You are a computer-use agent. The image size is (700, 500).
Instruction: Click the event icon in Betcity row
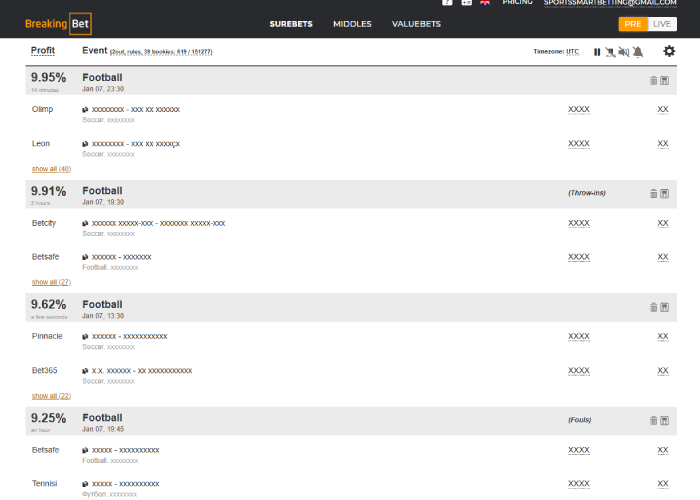(85, 223)
